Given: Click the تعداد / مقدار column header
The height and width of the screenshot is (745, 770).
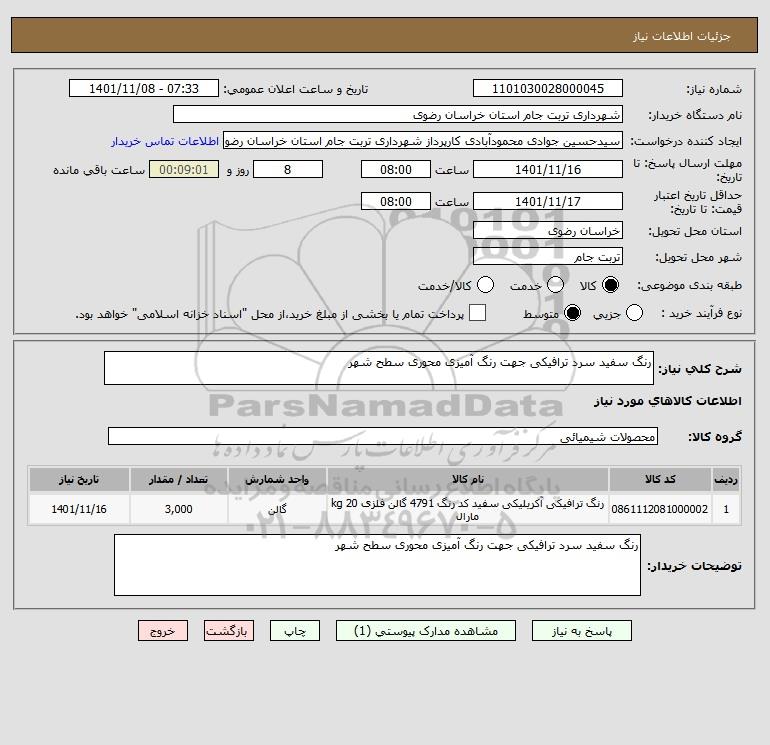Looking at the screenshot, I should (x=179, y=479).
